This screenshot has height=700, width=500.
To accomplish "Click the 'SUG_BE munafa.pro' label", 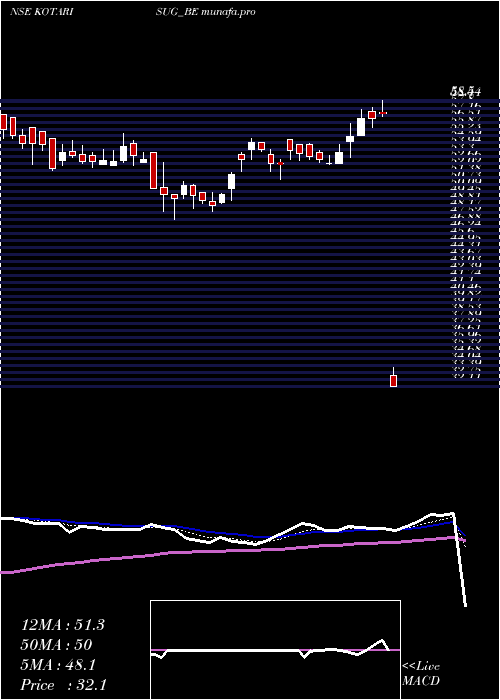I will click(x=206, y=12).
